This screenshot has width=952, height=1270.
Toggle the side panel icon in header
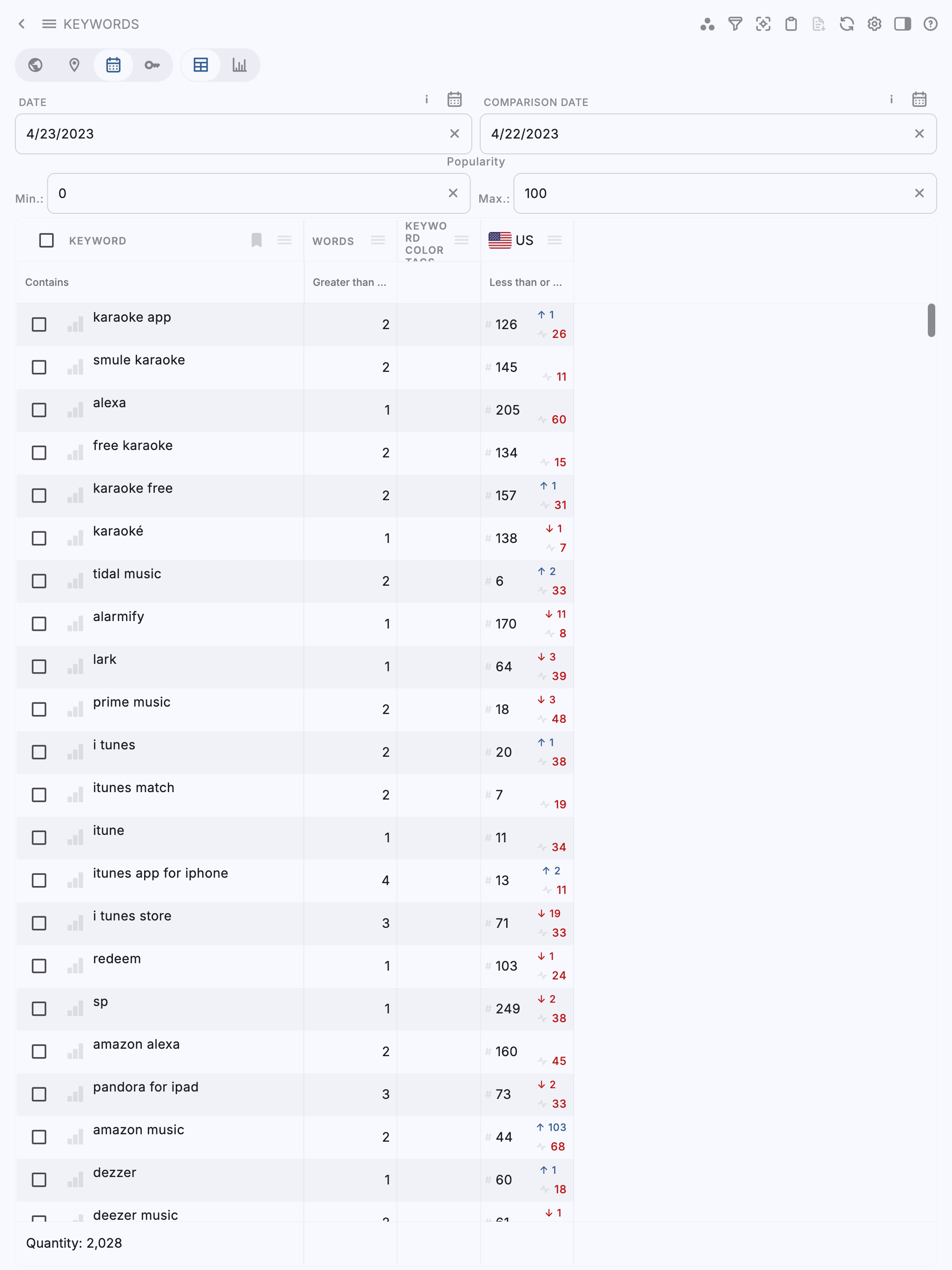[902, 24]
